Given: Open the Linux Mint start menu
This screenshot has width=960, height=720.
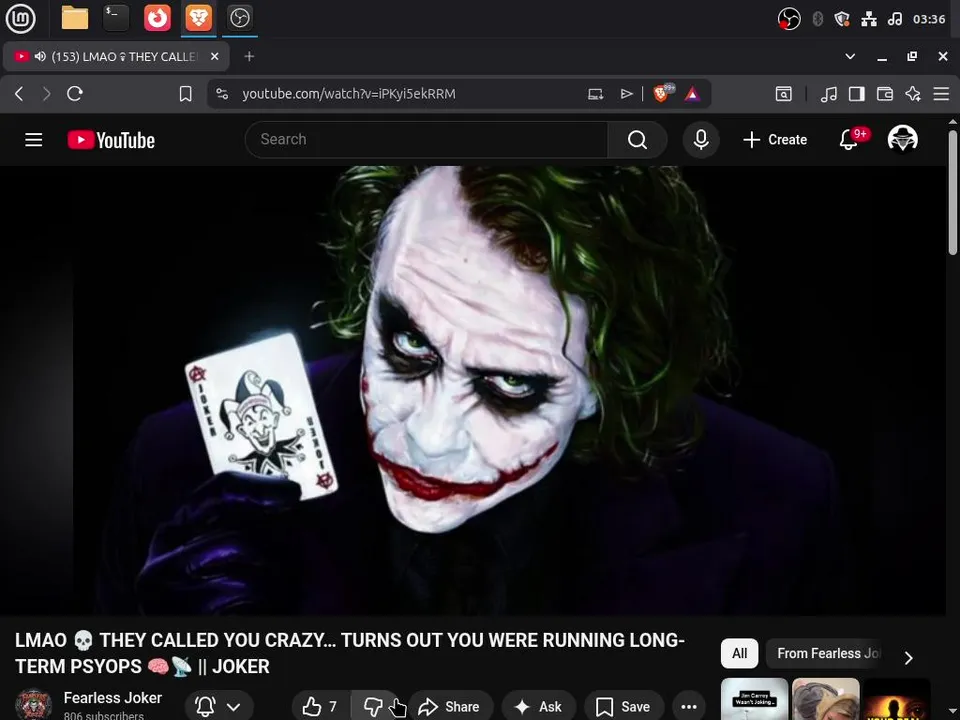Looking at the screenshot, I should click(x=20, y=18).
